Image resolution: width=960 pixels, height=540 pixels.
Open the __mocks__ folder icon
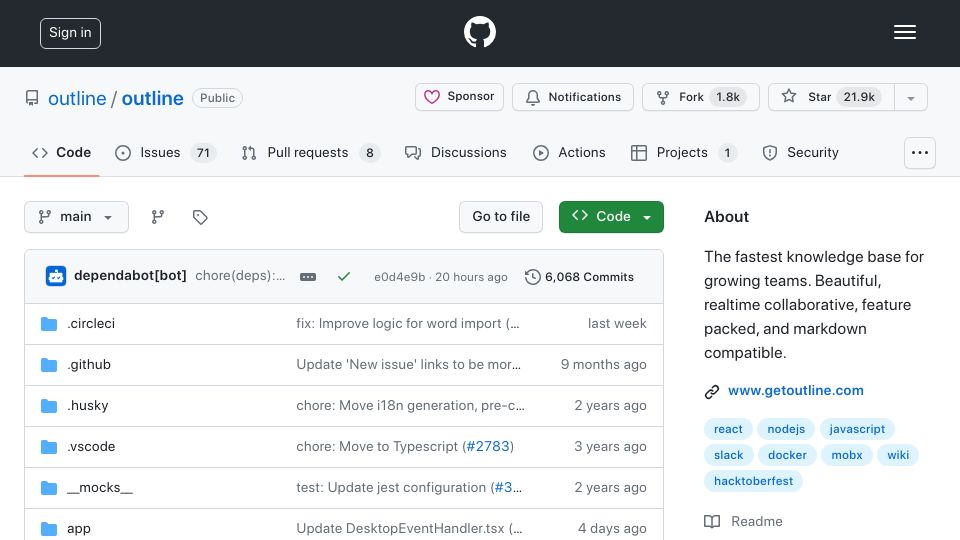(x=49, y=487)
